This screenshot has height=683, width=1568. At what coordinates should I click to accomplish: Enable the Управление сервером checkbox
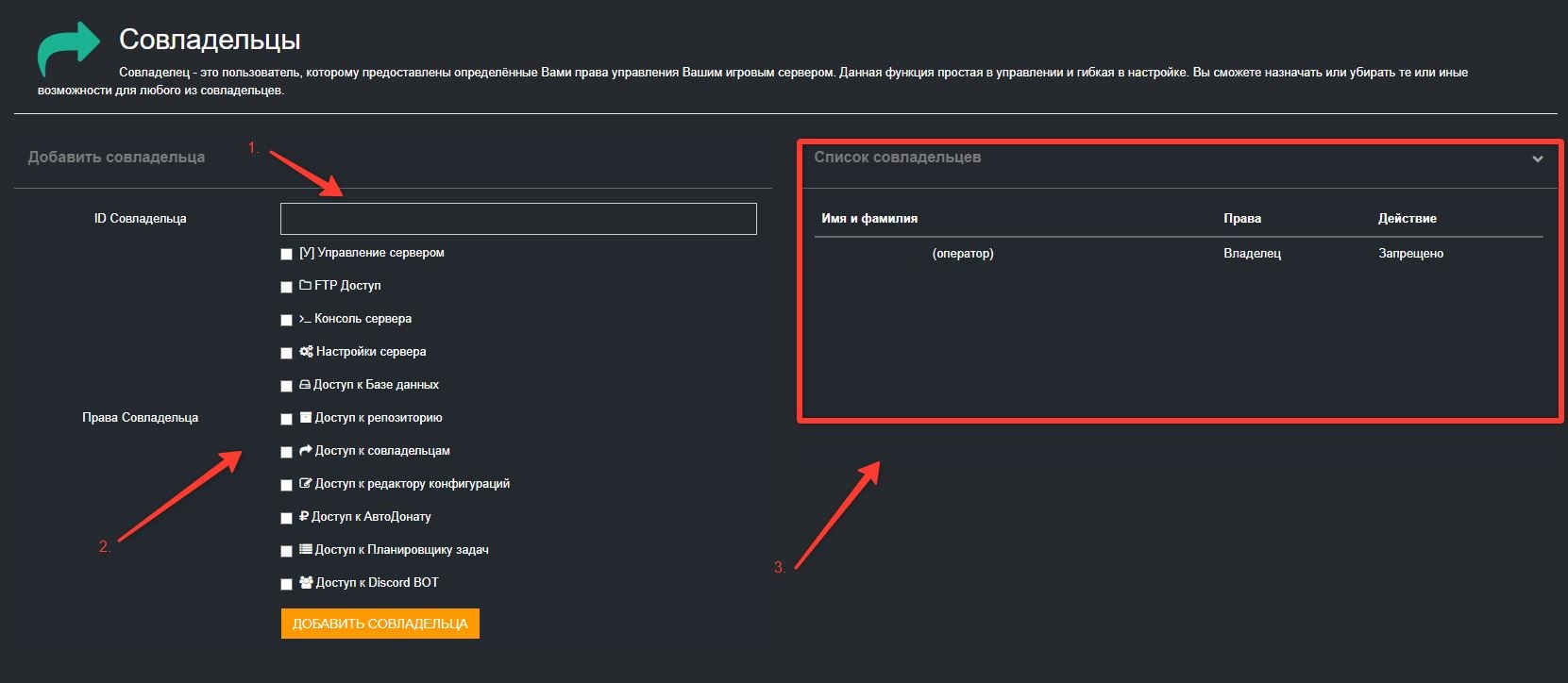click(286, 254)
